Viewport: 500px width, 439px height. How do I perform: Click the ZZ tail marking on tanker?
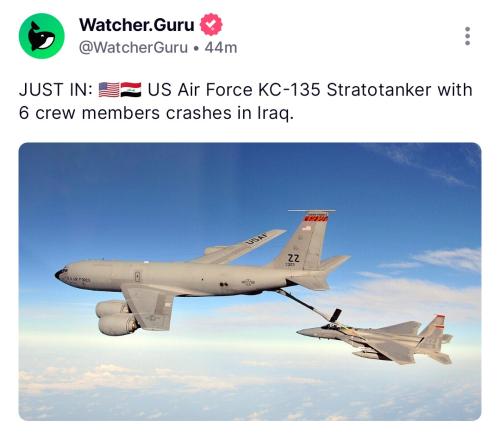click(294, 258)
